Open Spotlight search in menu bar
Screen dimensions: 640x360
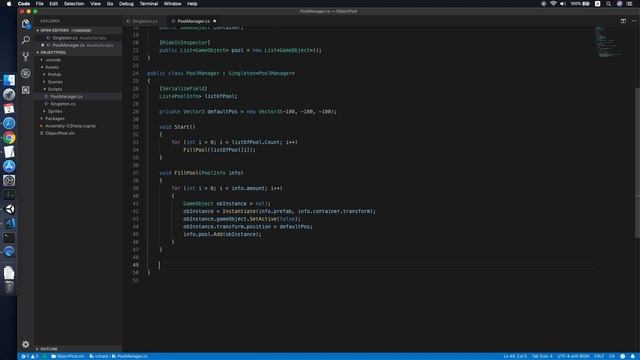tap(608, 4)
